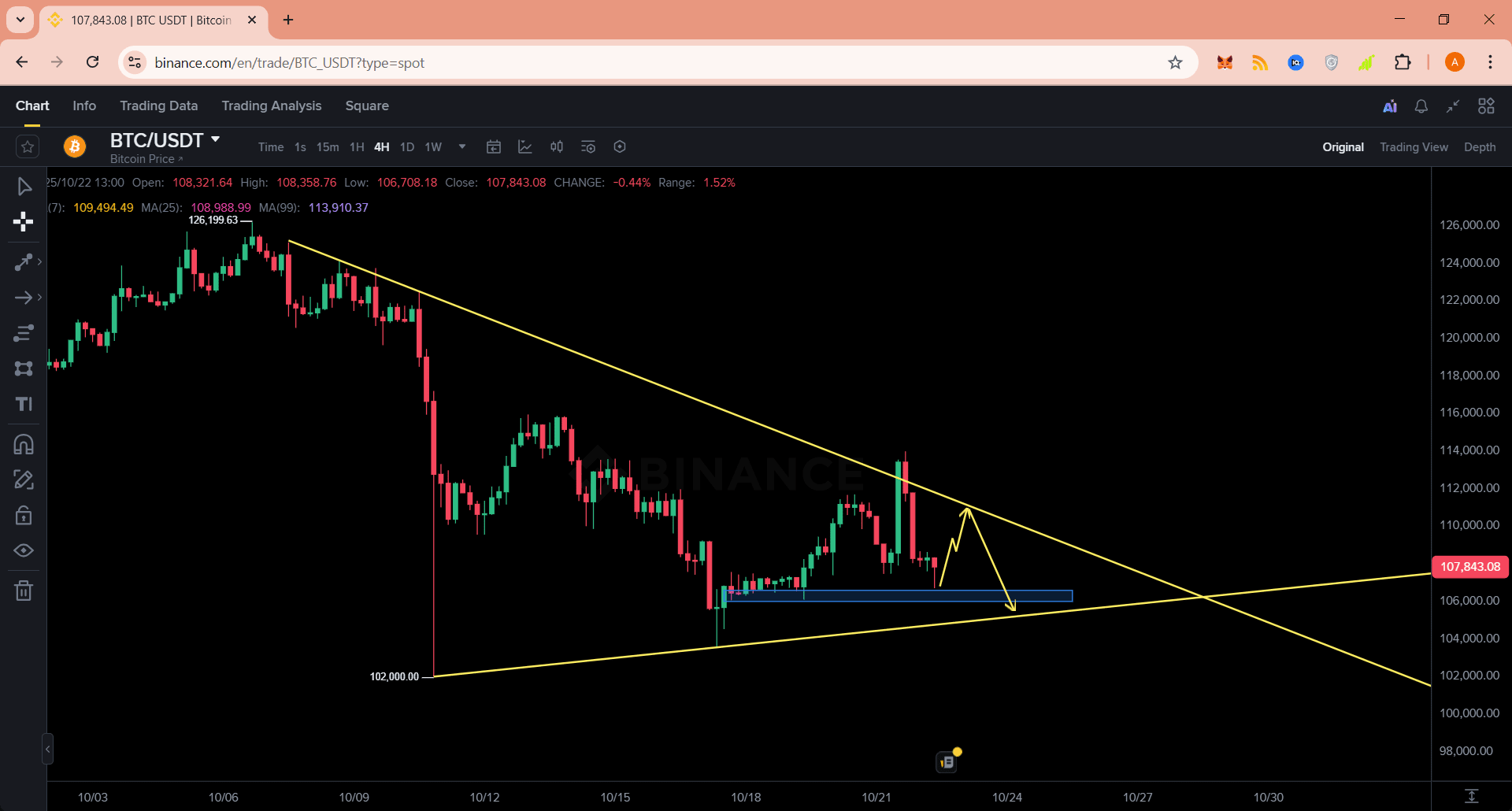The width and height of the screenshot is (1512, 811).
Task: Reset the price scale icon
Action: tap(1472, 796)
